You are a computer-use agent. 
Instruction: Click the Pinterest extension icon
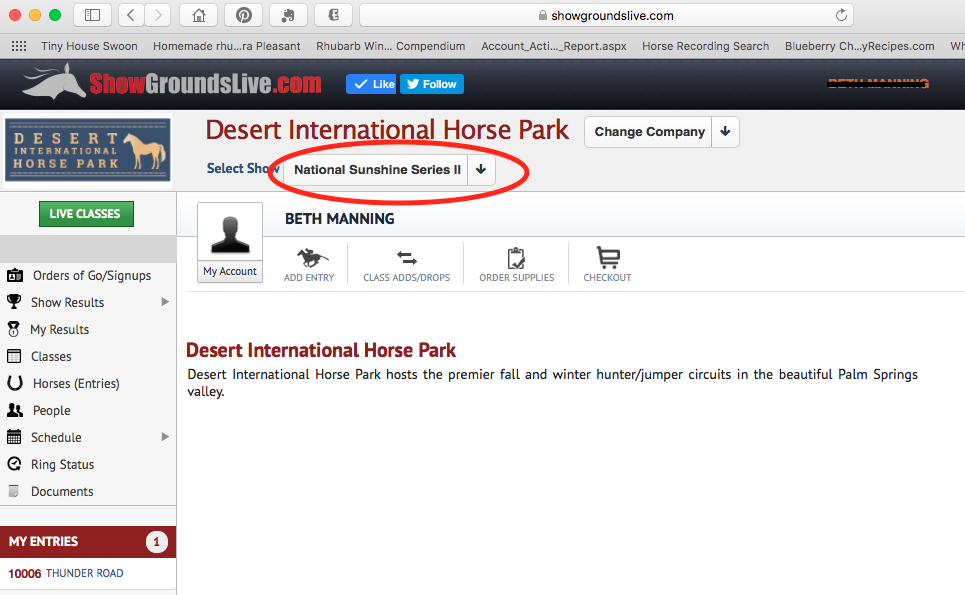[244, 15]
